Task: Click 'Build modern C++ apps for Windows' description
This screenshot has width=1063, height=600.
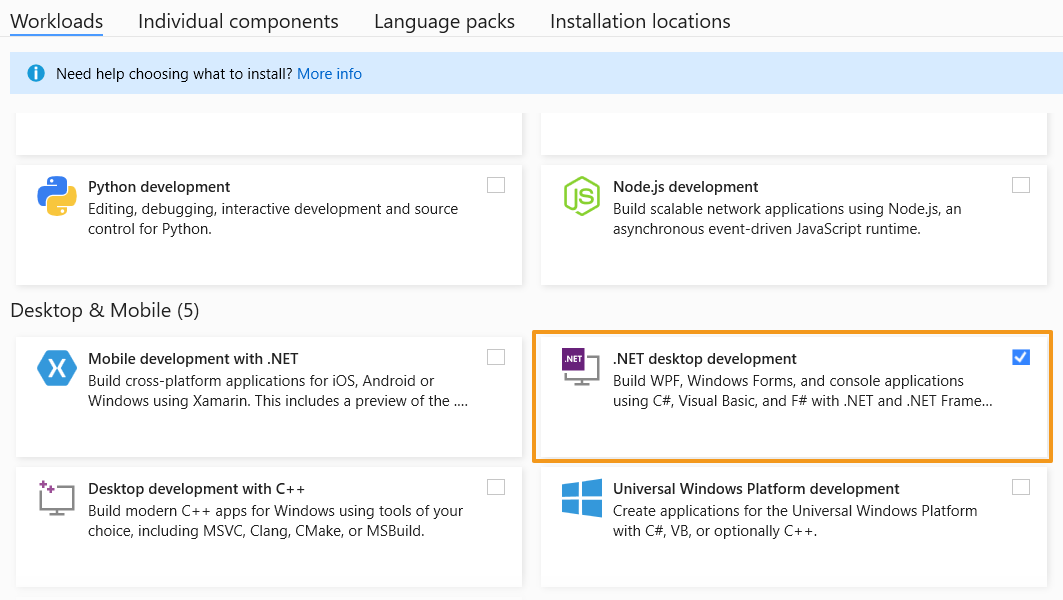Action: [275, 521]
